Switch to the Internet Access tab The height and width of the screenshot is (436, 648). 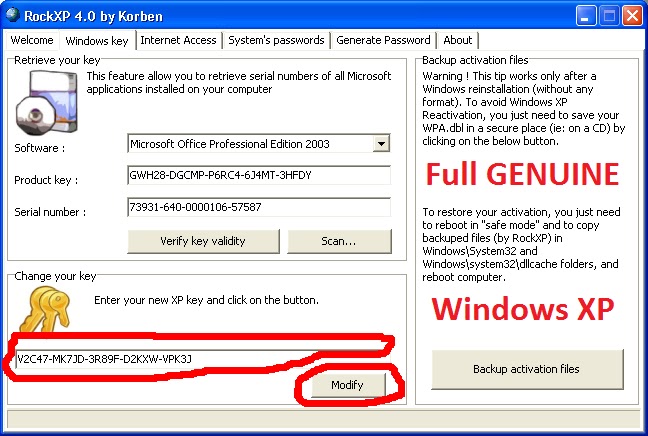(178, 40)
